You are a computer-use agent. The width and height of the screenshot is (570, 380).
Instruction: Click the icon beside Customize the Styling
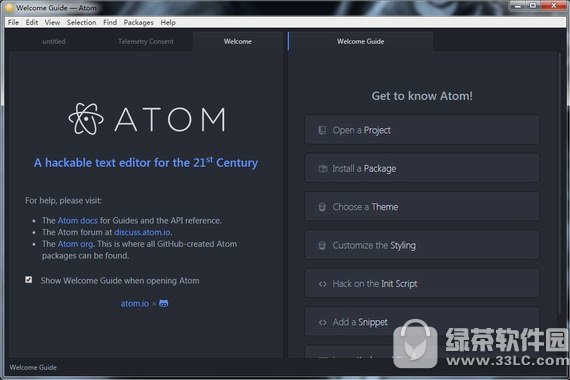pyautogui.click(x=322, y=245)
